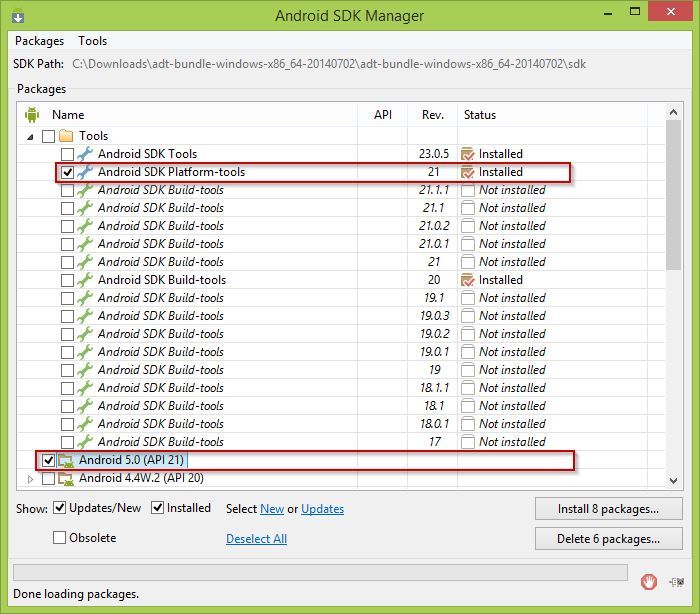Image resolution: width=700 pixels, height=614 pixels.
Task: Click the scroll down arrow of the package list
Action: click(673, 480)
